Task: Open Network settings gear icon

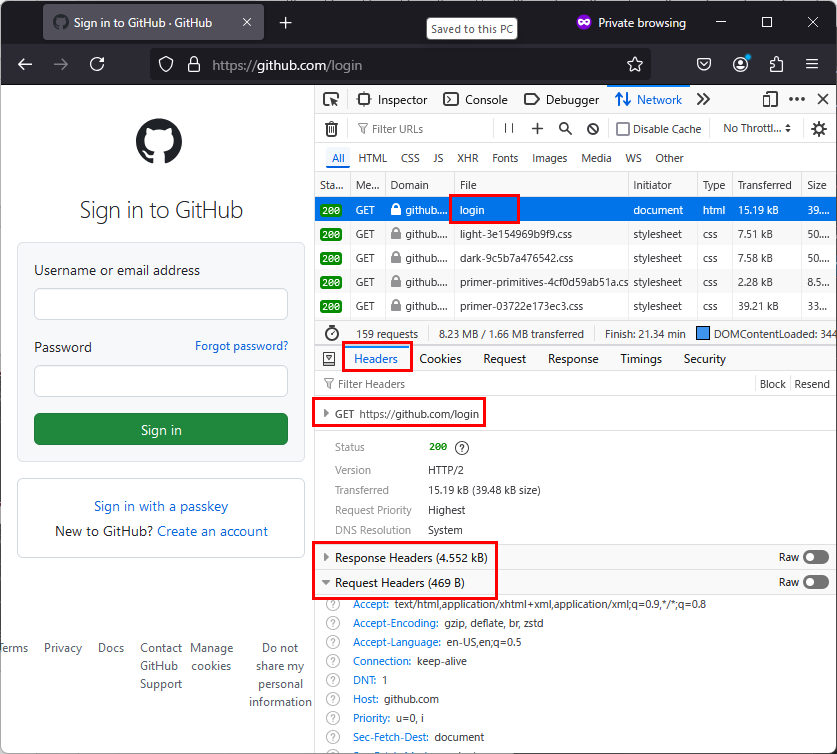Action: coord(818,129)
